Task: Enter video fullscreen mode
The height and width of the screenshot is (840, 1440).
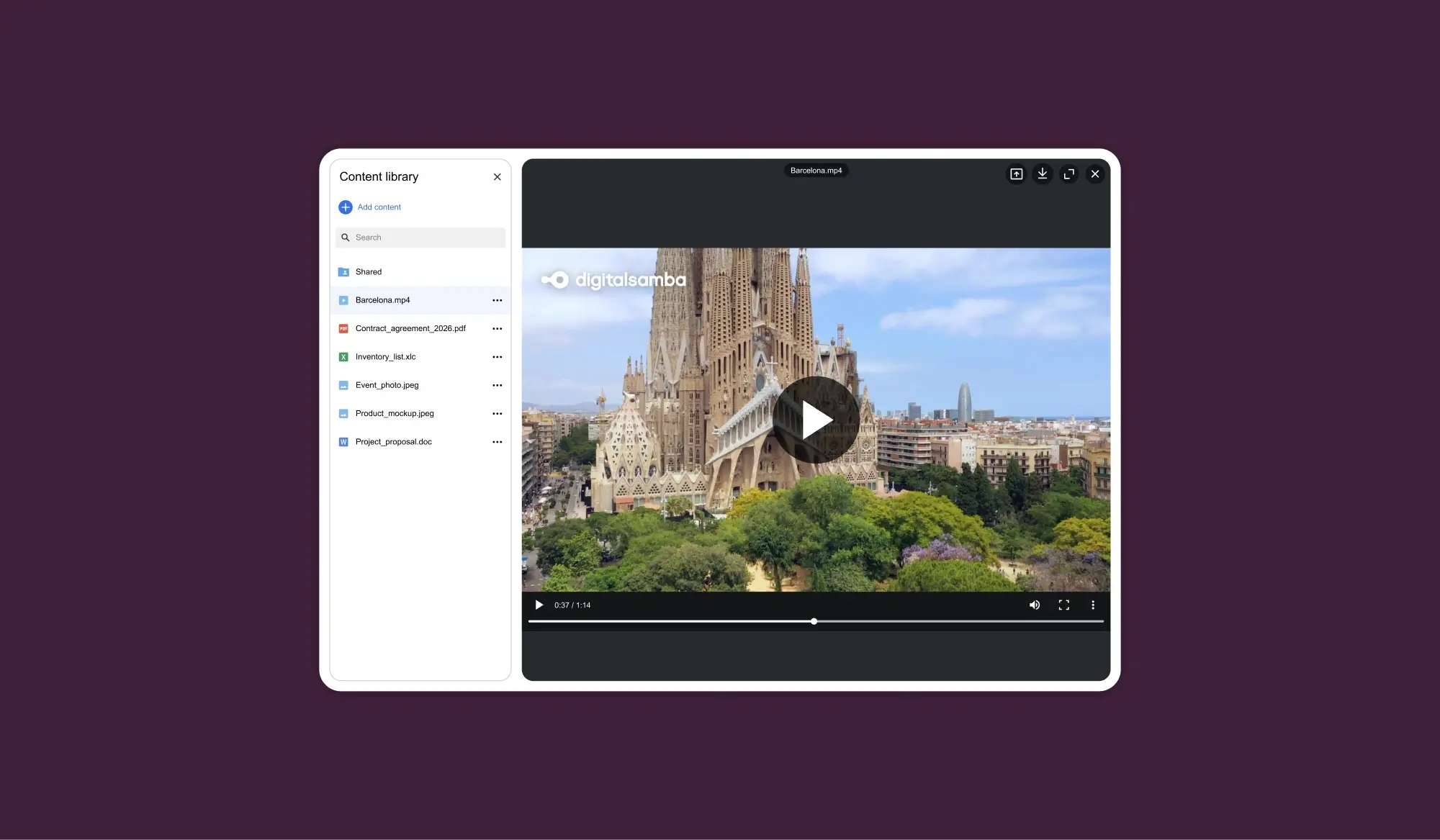Action: click(x=1063, y=605)
